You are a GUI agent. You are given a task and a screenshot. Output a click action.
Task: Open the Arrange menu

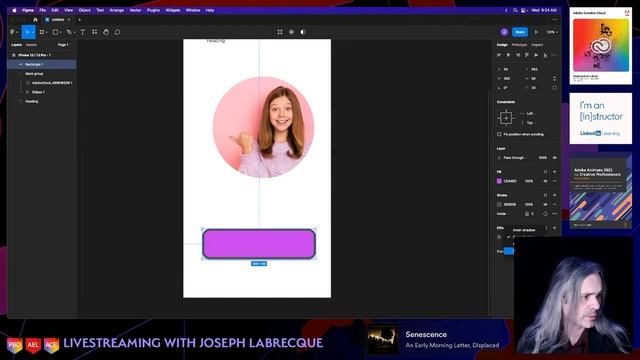117,10
